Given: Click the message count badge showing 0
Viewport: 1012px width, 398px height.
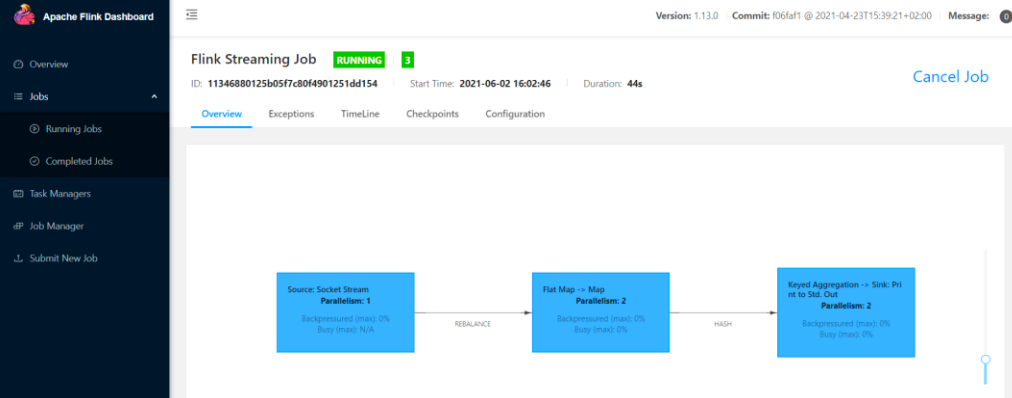Looking at the screenshot, I should pyautogui.click(x=1005, y=16).
